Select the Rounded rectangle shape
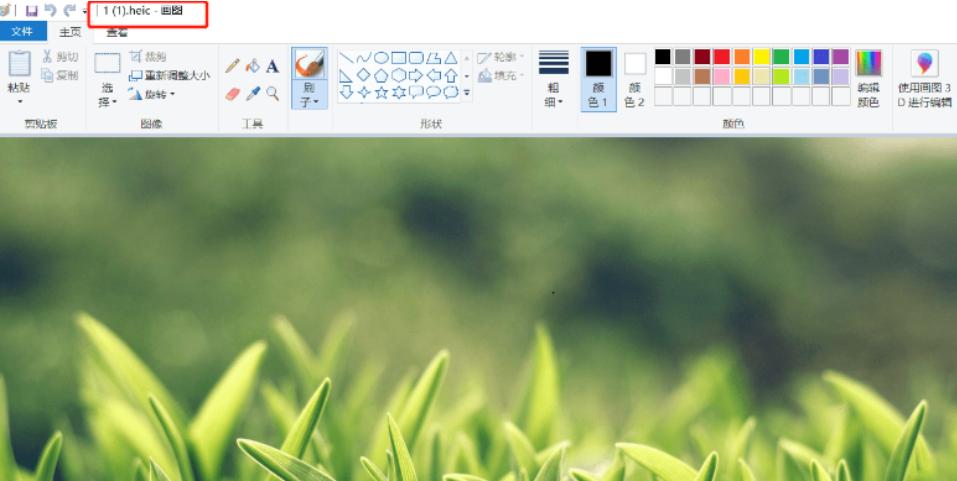 click(416, 58)
